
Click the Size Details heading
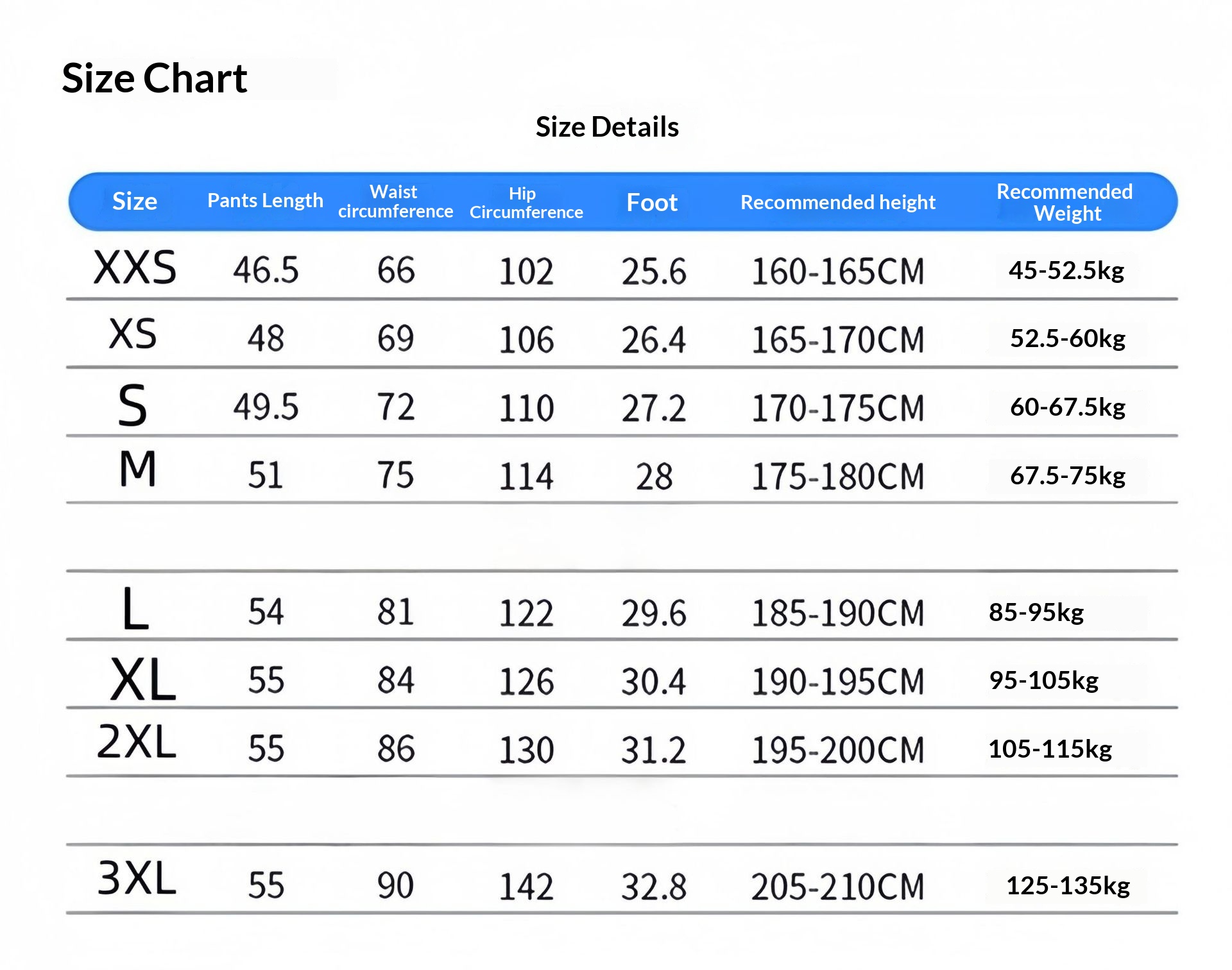[x=607, y=127]
